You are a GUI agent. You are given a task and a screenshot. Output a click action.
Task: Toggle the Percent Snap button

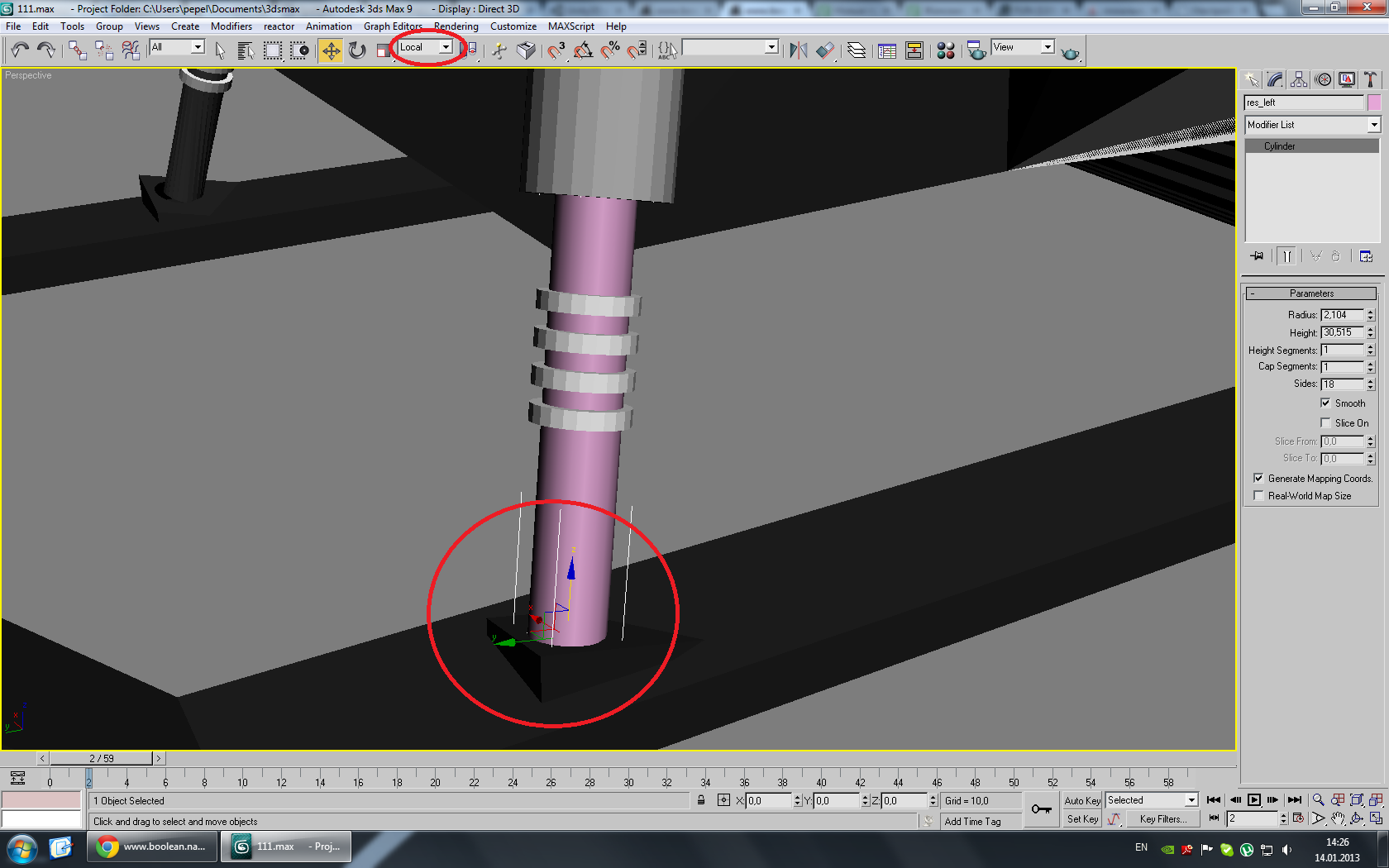pos(610,51)
